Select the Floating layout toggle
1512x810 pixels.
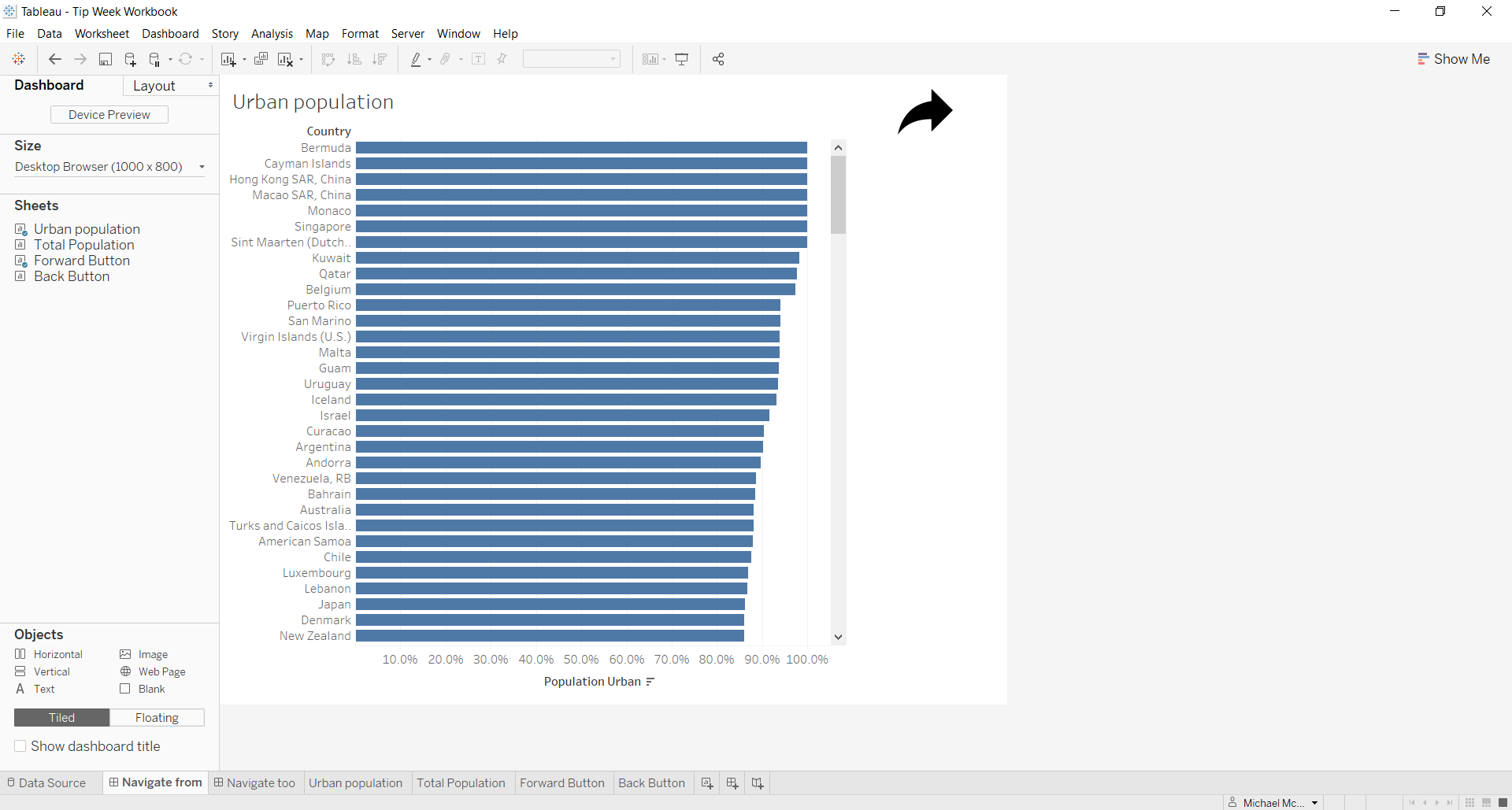pos(157,718)
